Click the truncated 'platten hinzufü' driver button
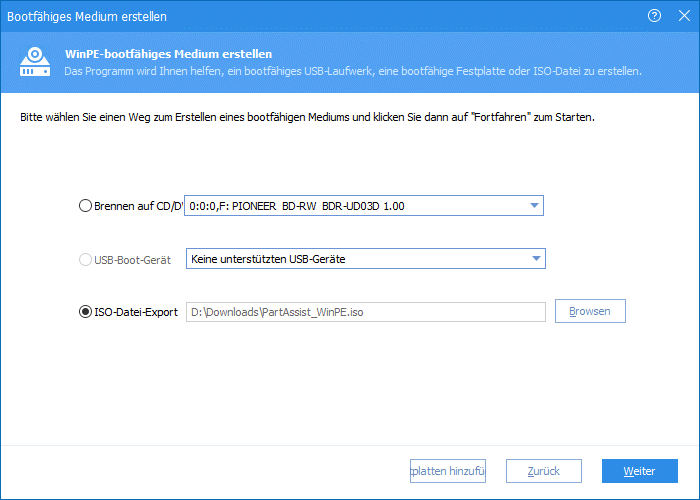This screenshot has width=700, height=500. click(447, 471)
